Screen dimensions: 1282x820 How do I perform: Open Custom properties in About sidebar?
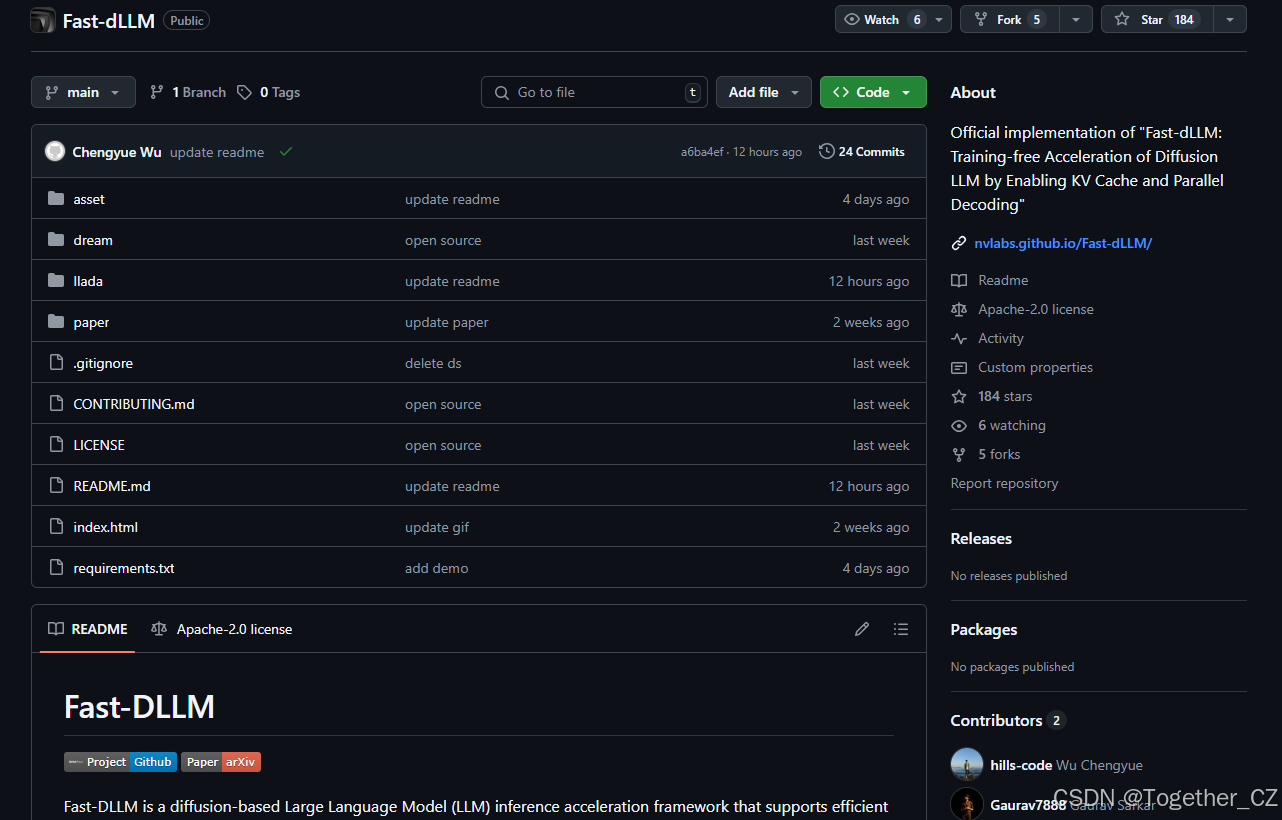click(1035, 367)
